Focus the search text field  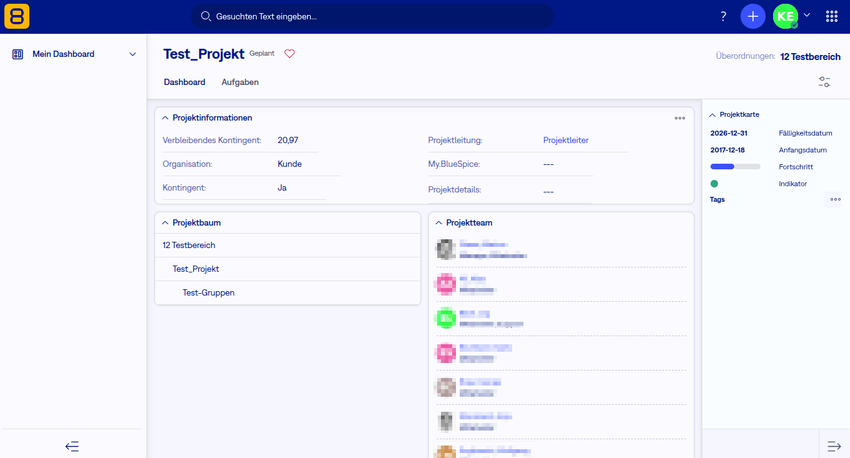[x=372, y=16]
